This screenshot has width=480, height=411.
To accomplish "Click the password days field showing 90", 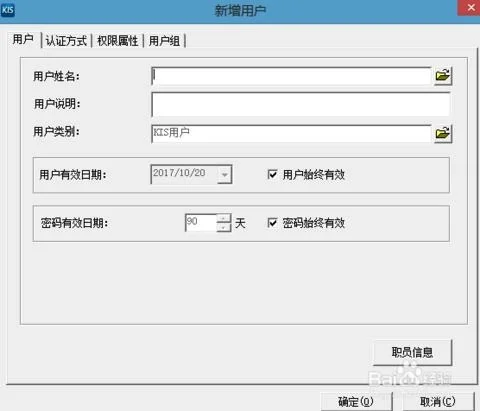I will 201,223.
